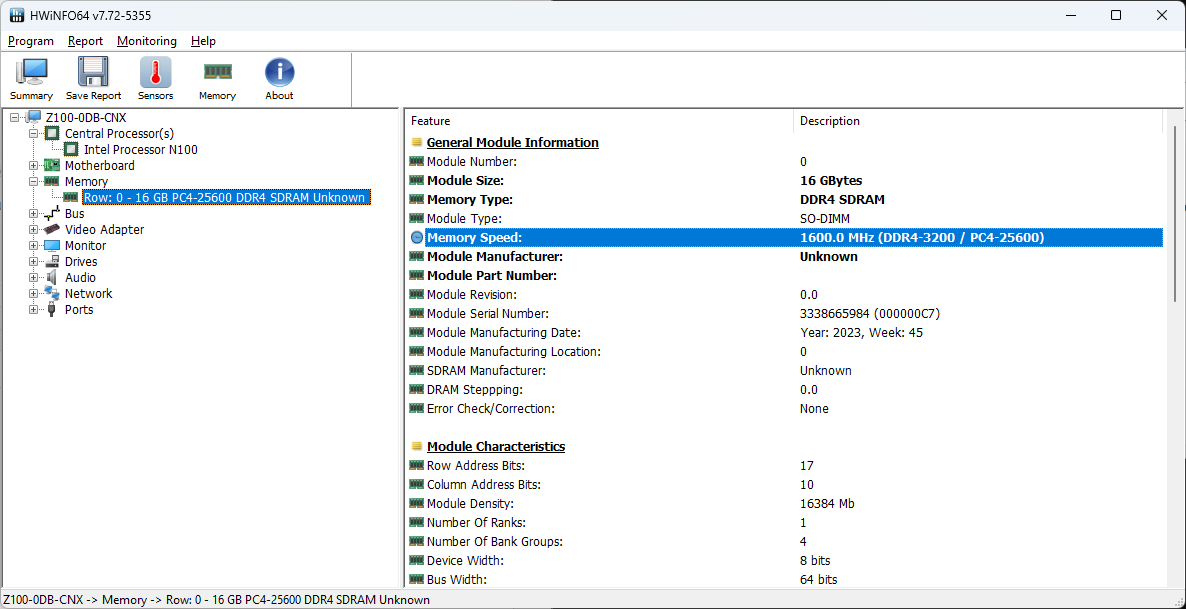Expand the Monitor node
Screen dimensions: 1186x609
[x=33, y=246]
